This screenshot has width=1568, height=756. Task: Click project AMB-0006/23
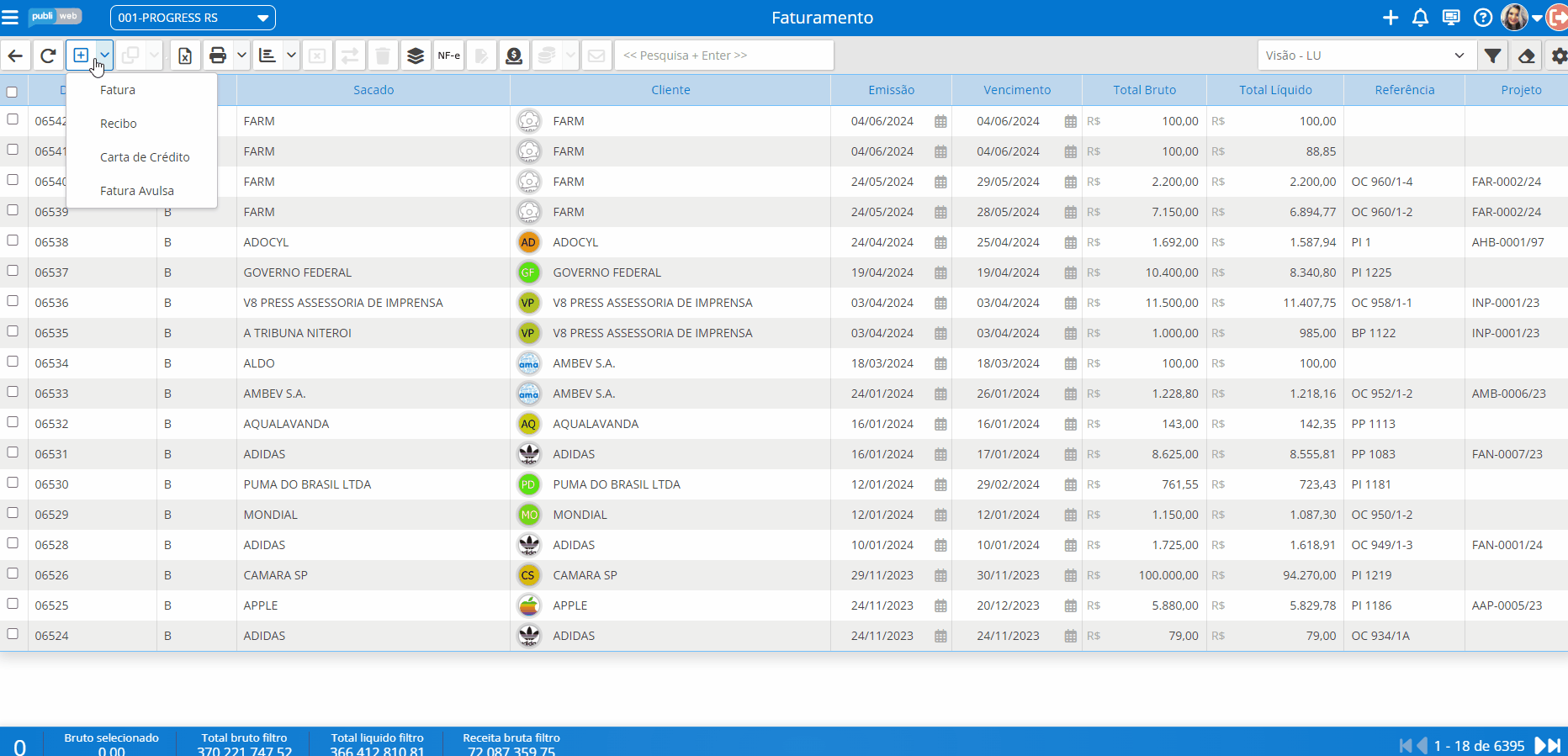pyautogui.click(x=1509, y=394)
